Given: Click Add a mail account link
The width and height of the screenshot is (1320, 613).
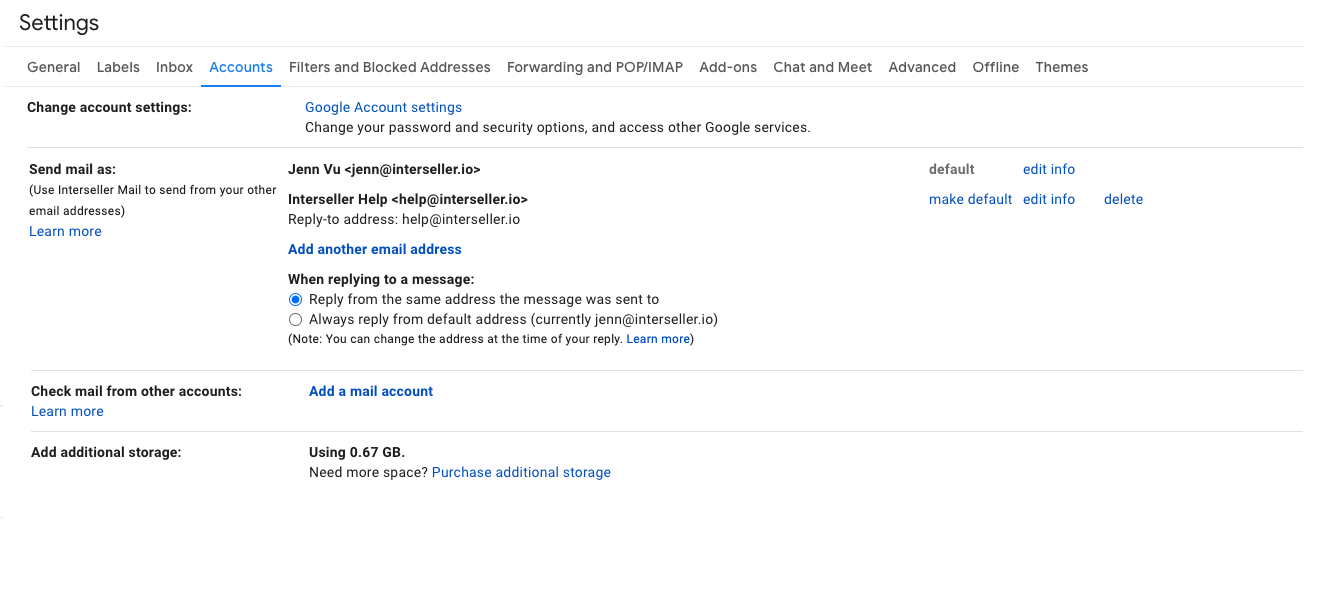Looking at the screenshot, I should tap(371, 391).
